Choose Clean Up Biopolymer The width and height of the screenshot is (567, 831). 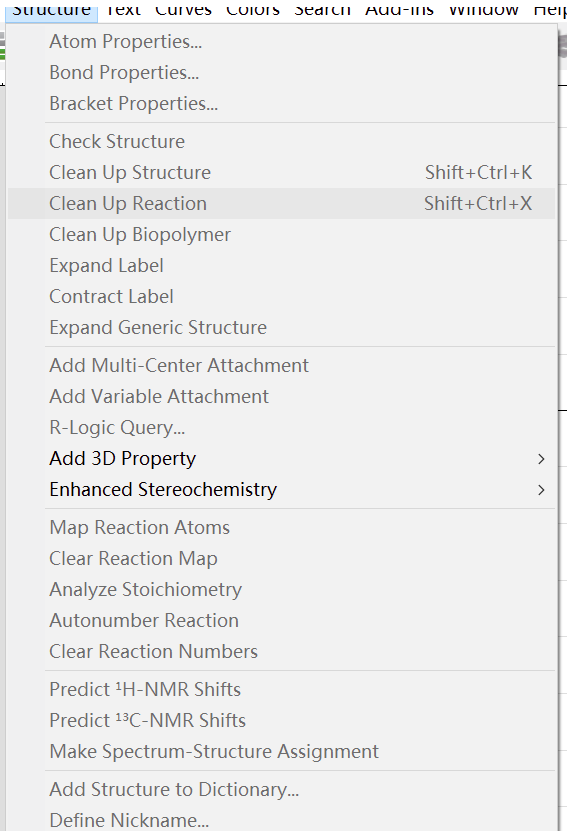click(x=281, y=234)
